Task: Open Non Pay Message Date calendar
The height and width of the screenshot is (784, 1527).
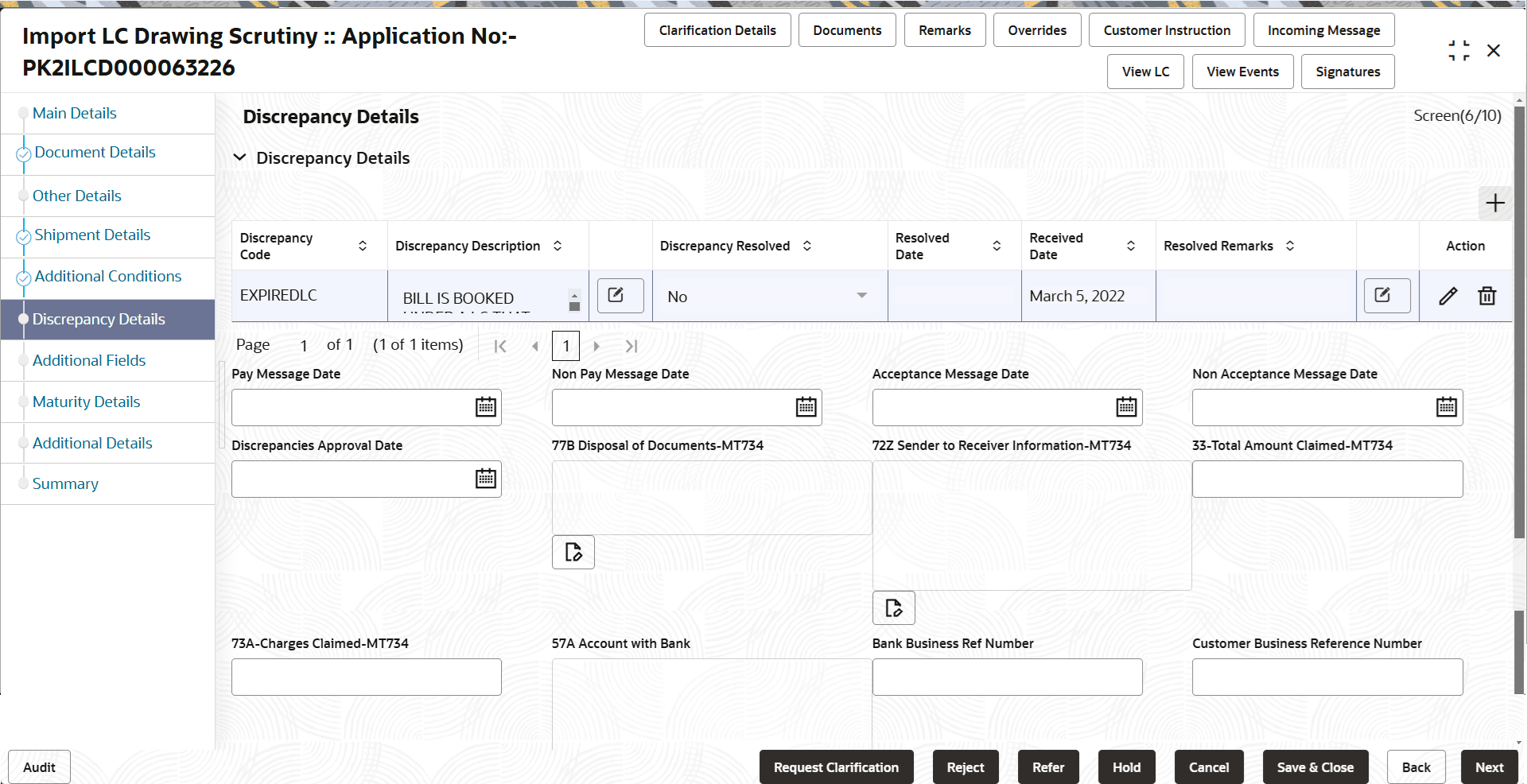Action: (x=806, y=407)
